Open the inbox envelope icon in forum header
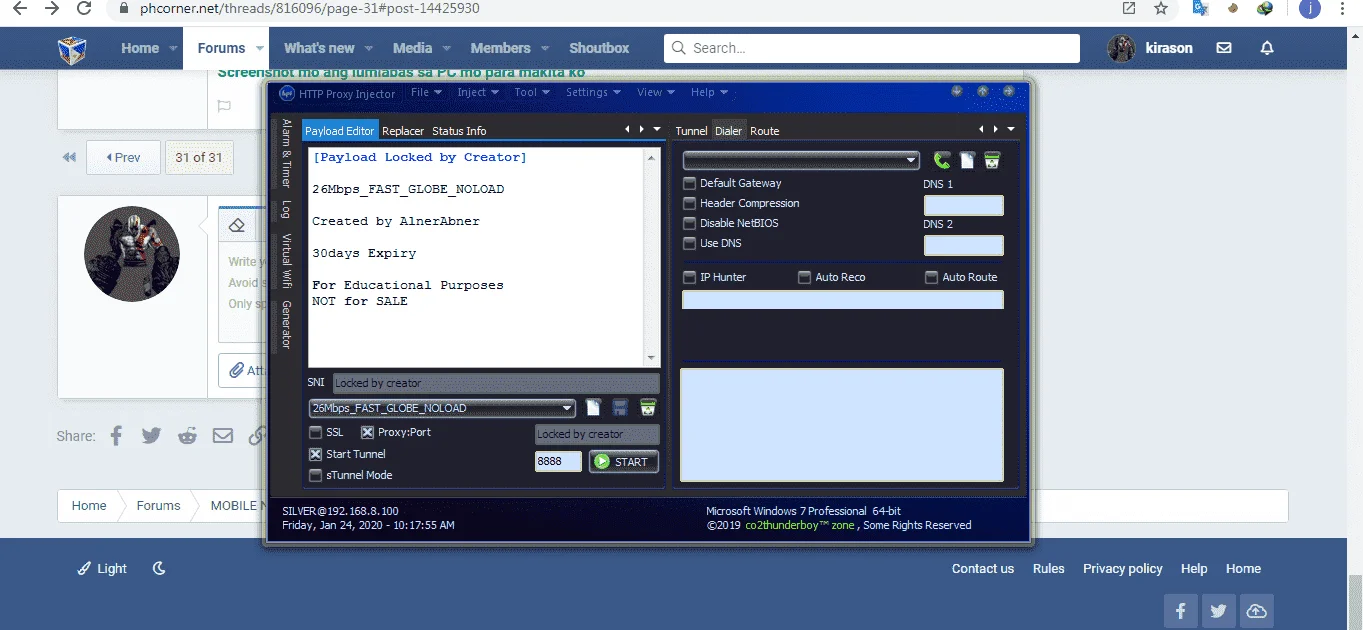The image size is (1363, 630). (1224, 48)
